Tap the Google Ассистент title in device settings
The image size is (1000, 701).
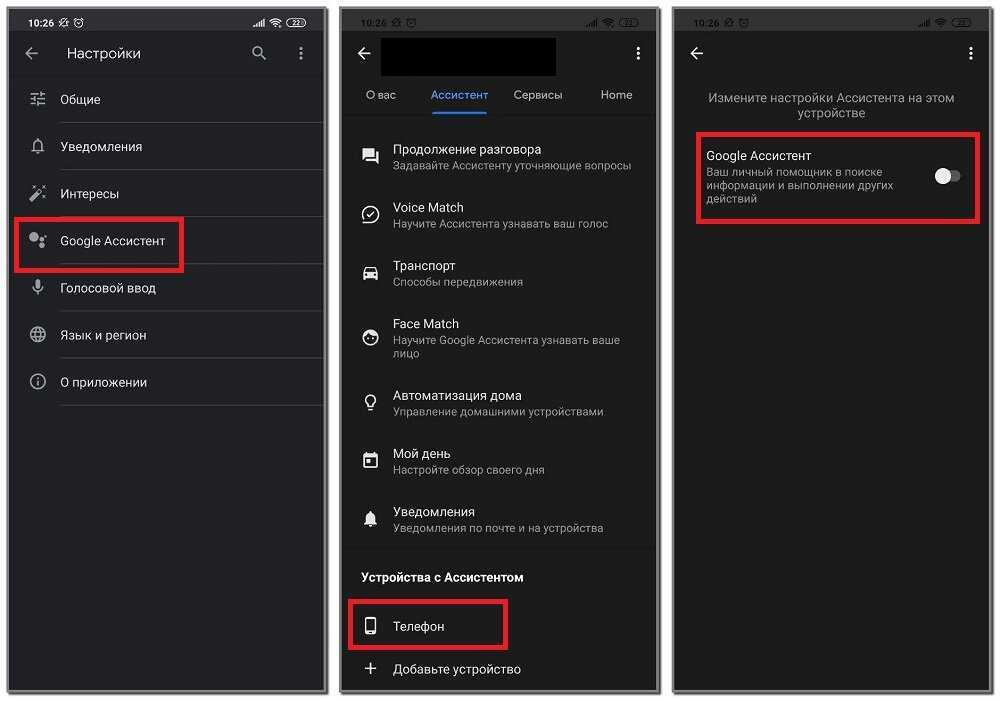[758, 156]
